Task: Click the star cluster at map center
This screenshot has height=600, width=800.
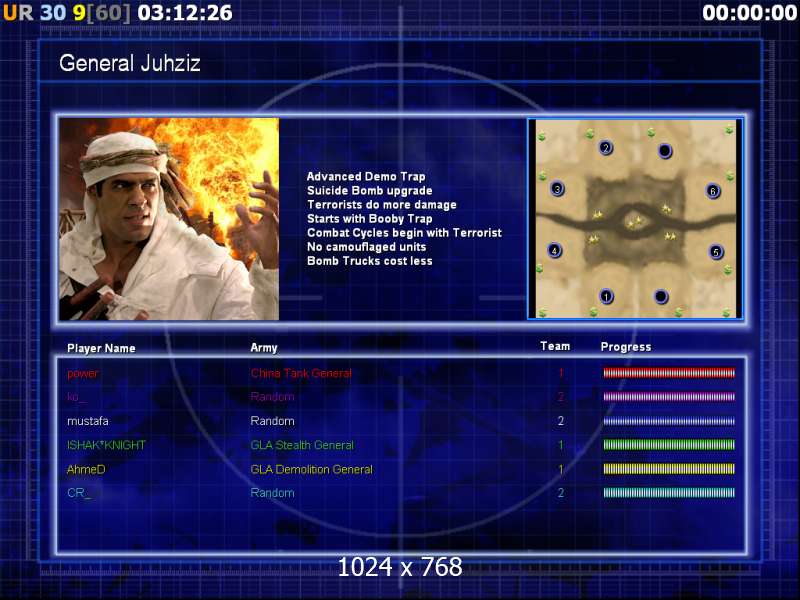Action: (635, 221)
